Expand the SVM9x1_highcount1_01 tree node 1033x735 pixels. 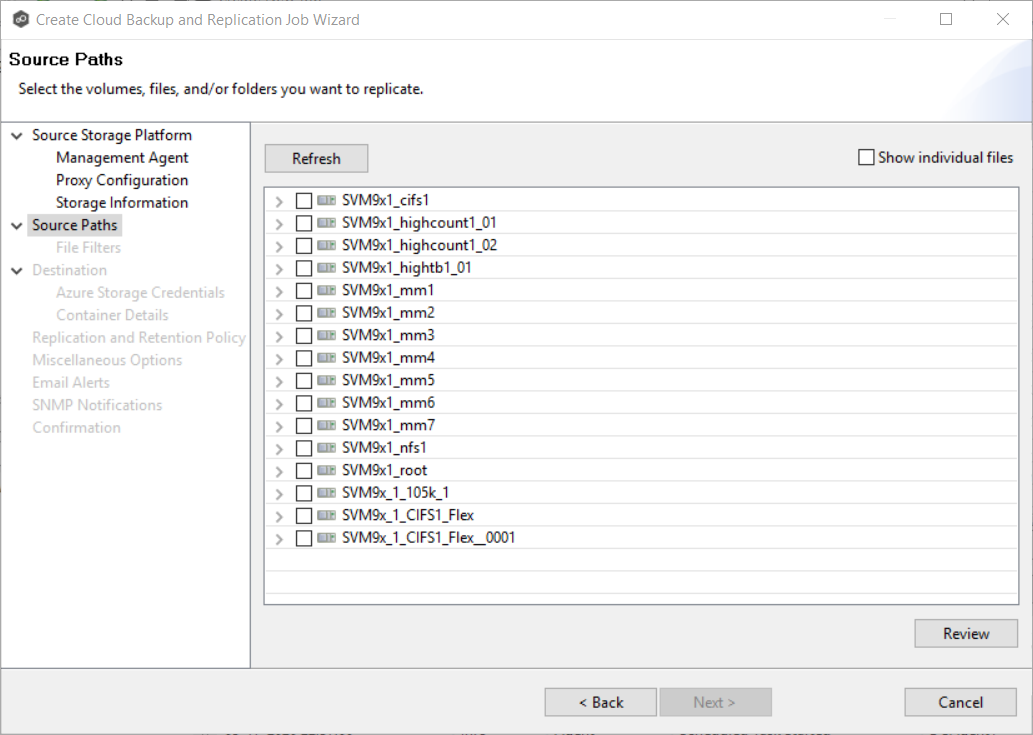tap(279, 222)
